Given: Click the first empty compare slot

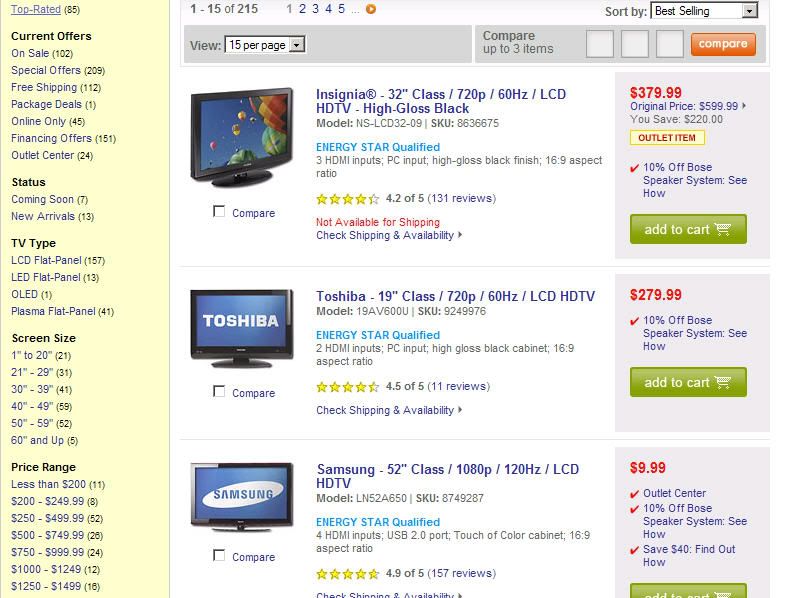Looking at the screenshot, I should (600, 44).
